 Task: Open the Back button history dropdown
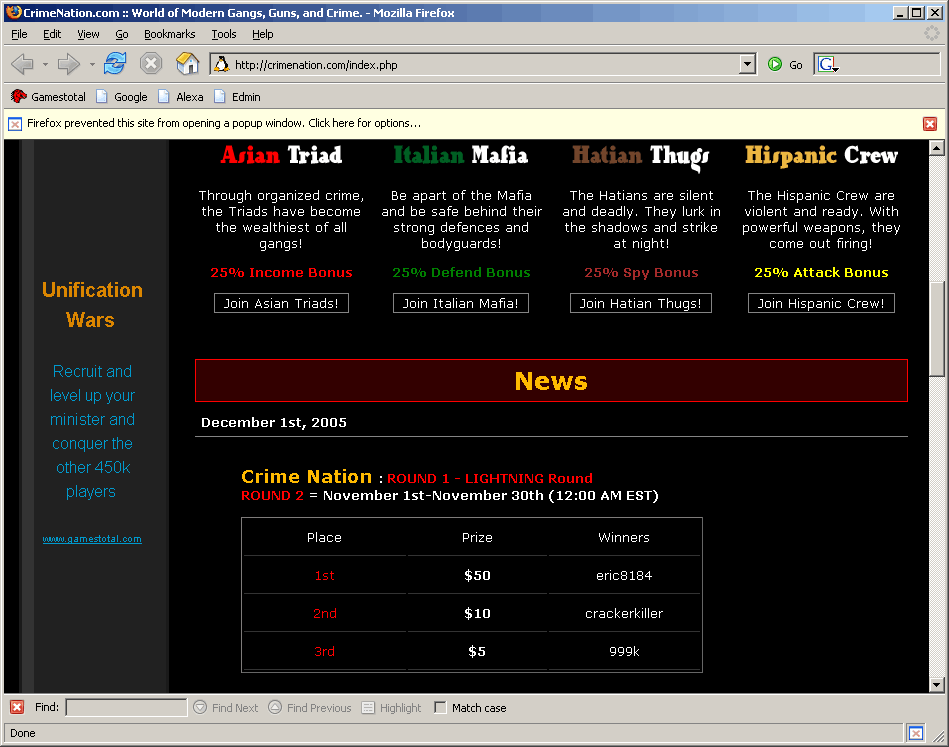[x=45, y=65]
